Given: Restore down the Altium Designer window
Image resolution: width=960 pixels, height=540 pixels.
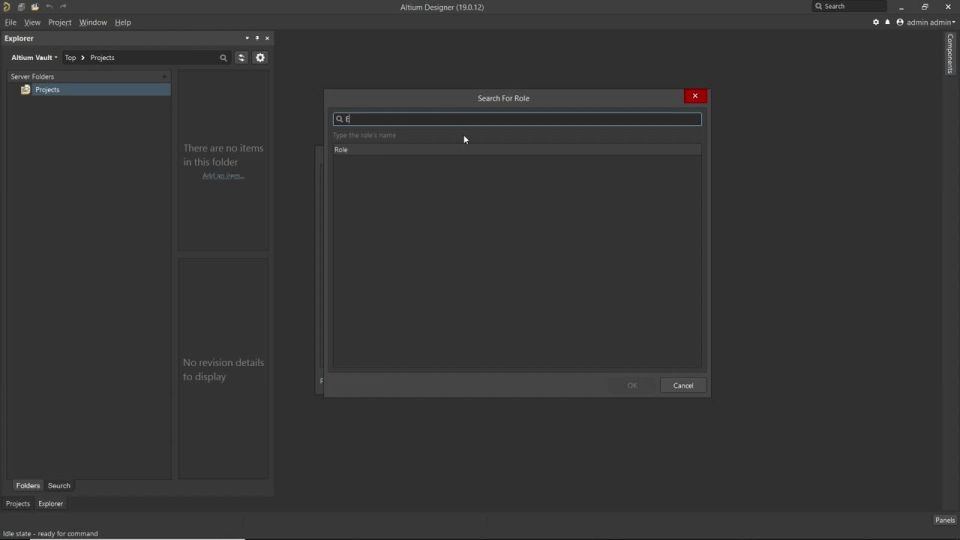Looking at the screenshot, I should tap(924, 7).
